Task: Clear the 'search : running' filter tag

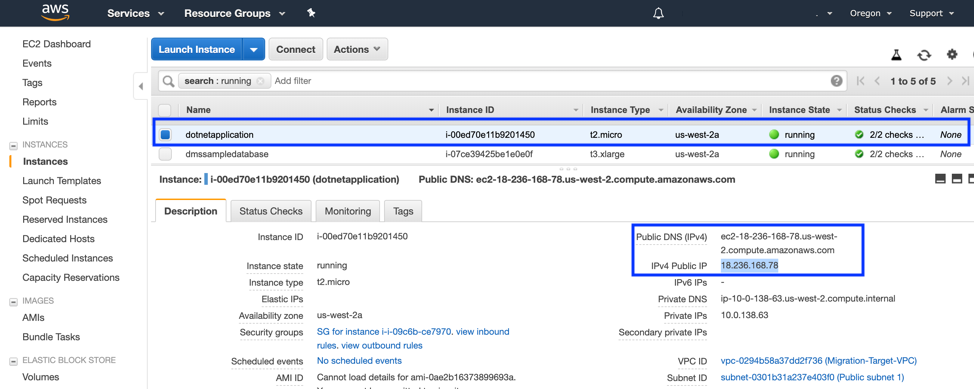Action: tap(260, 81)
